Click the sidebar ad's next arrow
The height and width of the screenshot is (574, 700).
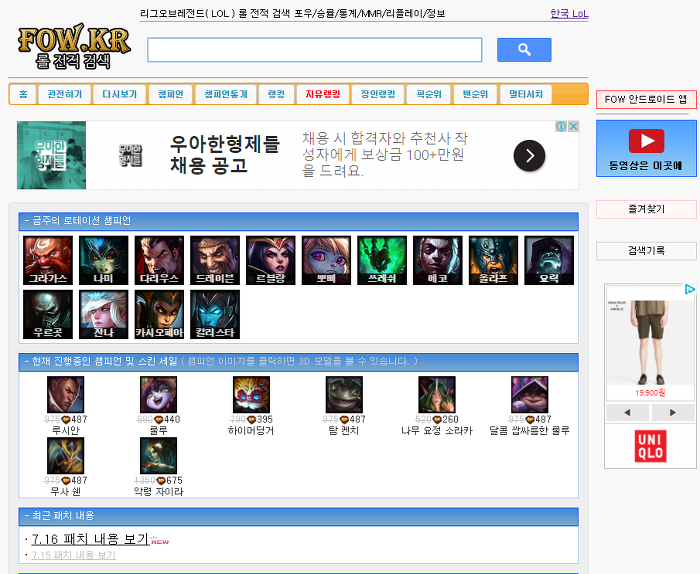[673, 412]
